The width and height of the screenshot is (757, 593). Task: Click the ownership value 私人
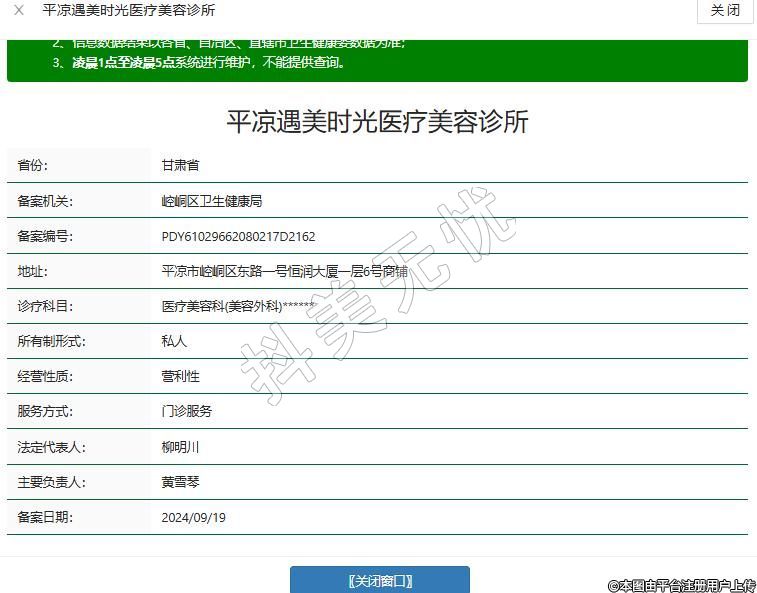[x=174, y=341]
